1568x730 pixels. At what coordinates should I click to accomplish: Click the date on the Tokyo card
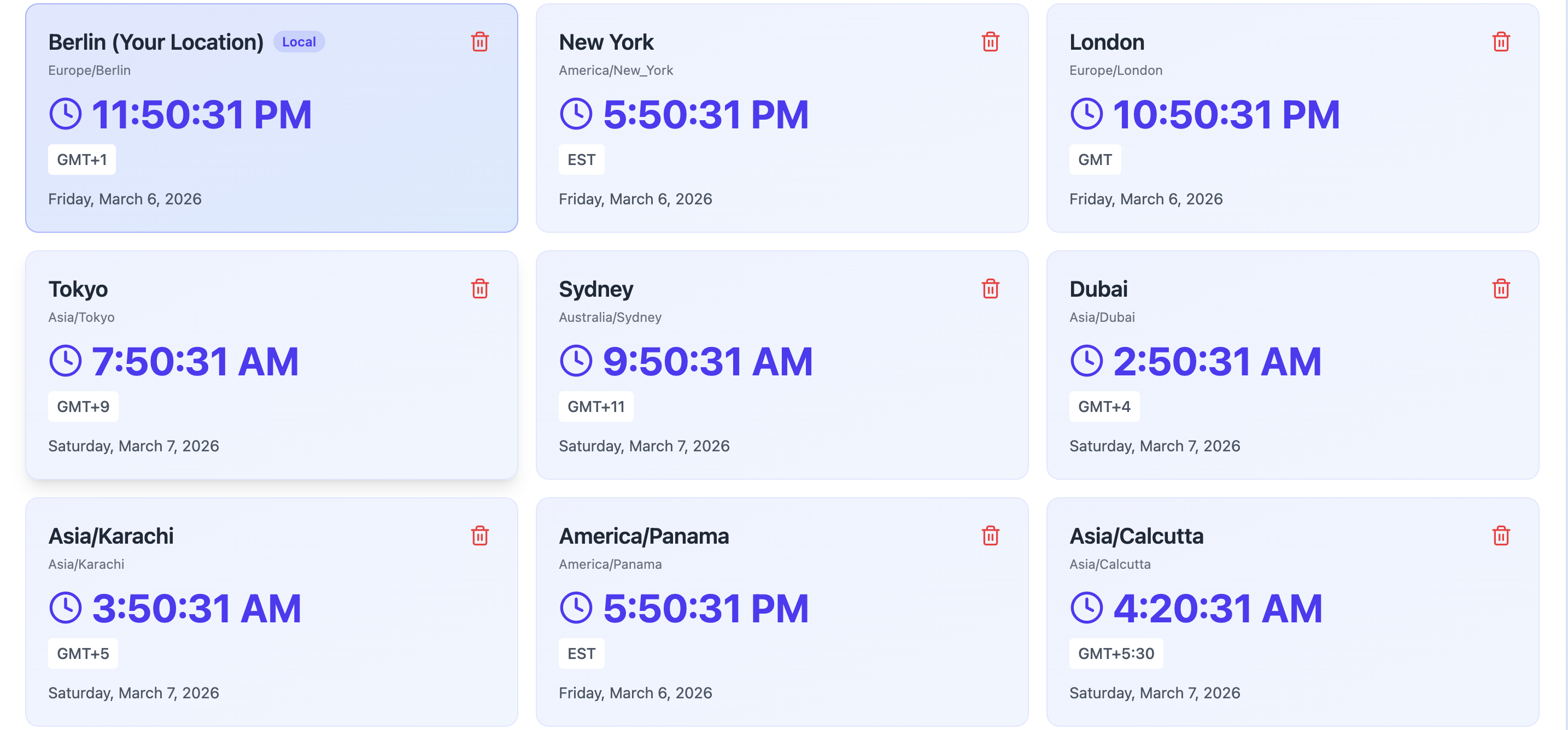click(133, 445)
